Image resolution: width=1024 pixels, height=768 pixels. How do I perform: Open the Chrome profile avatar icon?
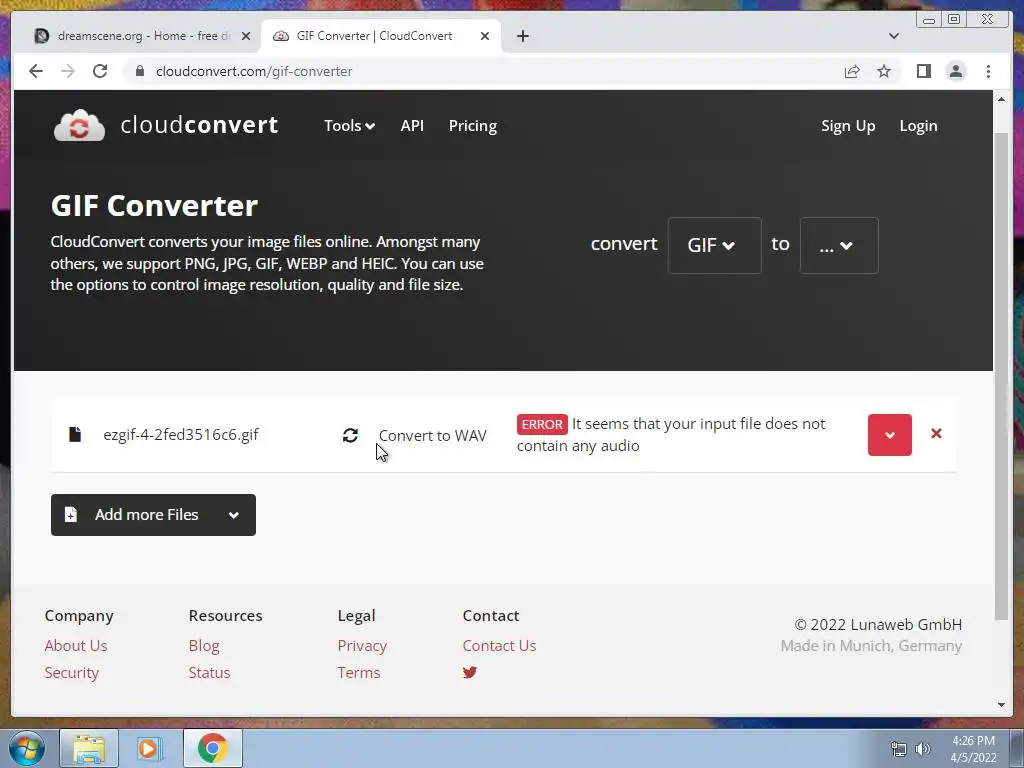pos(955,71)
